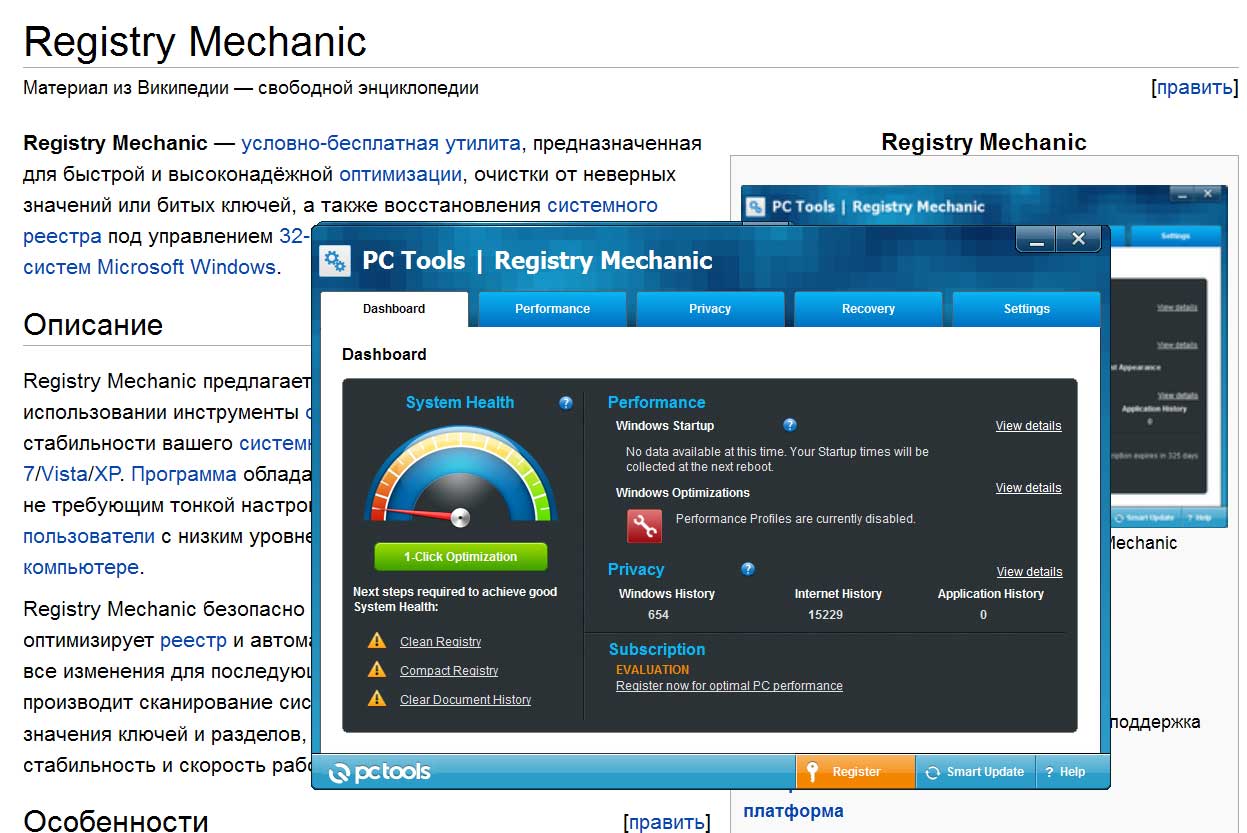Click the Settings tab in the background screenshot window
The image size is (1247, 833).
tap(1175, 236)
